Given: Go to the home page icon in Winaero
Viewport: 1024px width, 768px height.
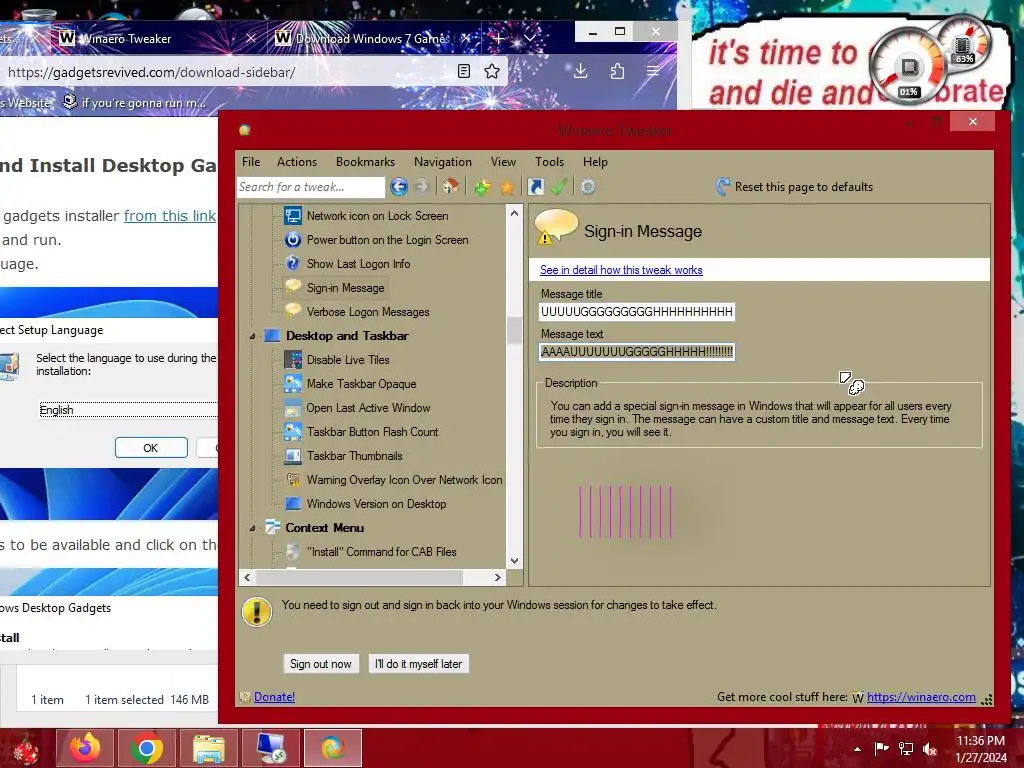Looking at the screenshot, I should pyautogui.click(x=450, y=187).
